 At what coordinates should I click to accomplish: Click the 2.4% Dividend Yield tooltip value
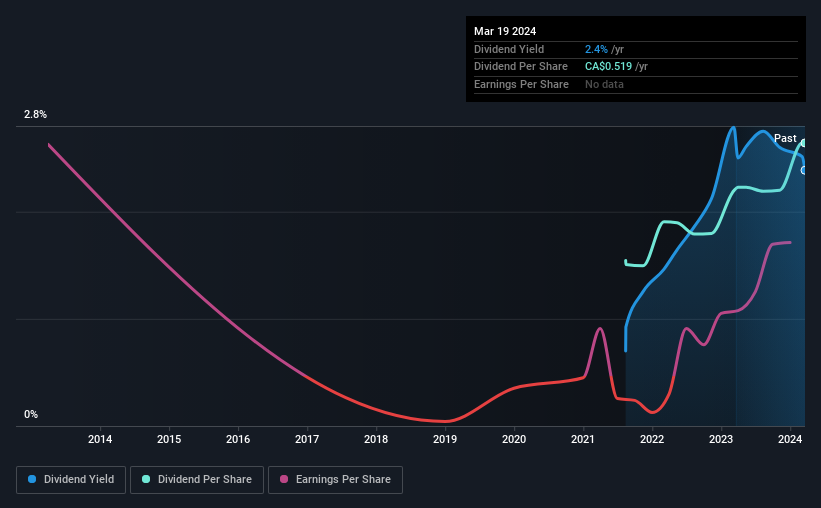596,49
